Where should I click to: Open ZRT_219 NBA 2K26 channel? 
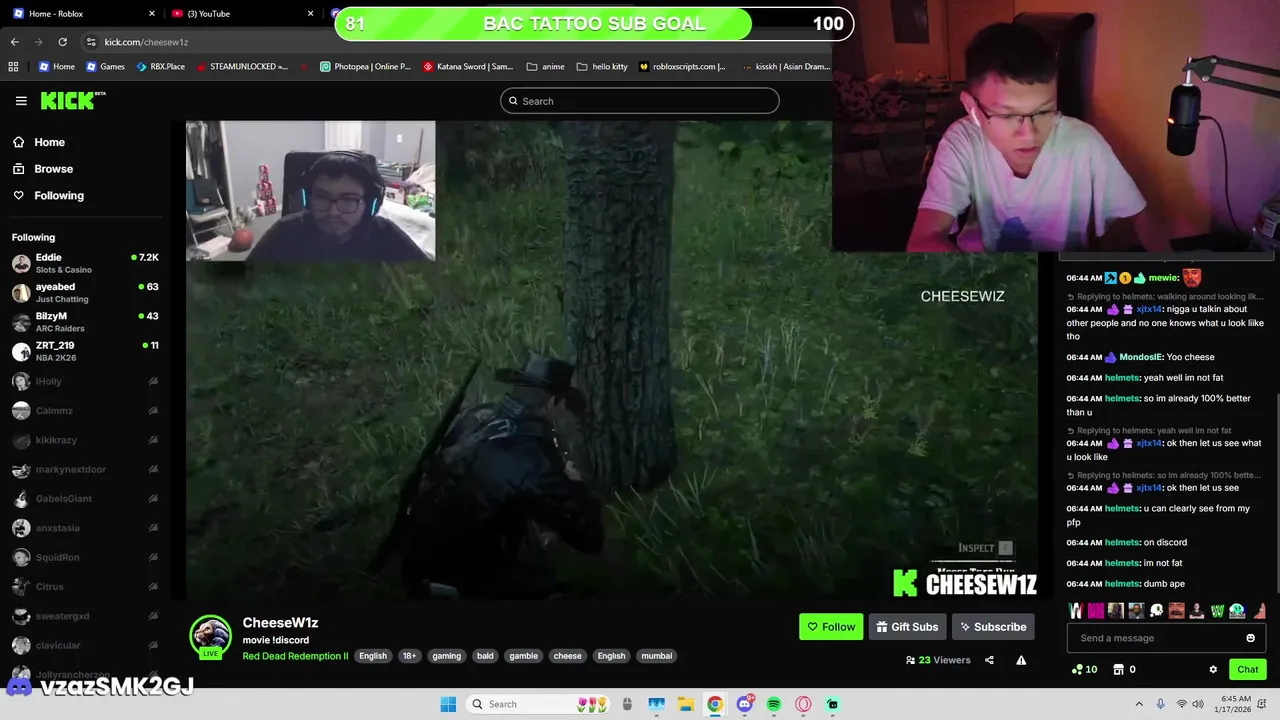[85, 351]
